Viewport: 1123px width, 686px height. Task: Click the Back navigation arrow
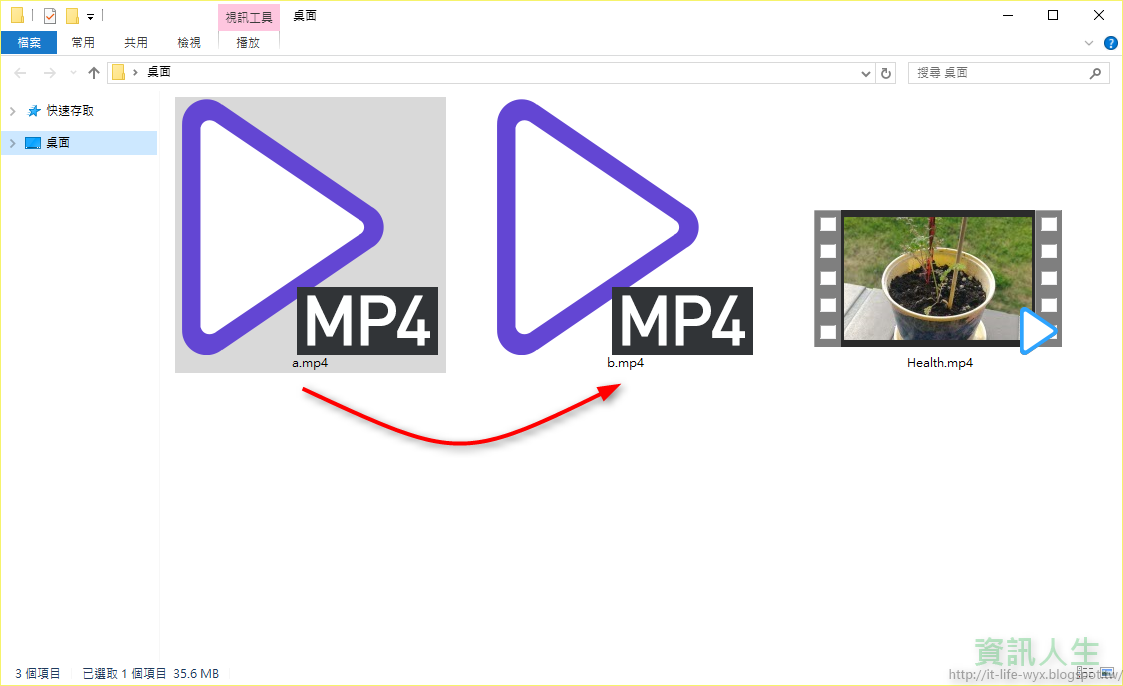coord(19,72)
